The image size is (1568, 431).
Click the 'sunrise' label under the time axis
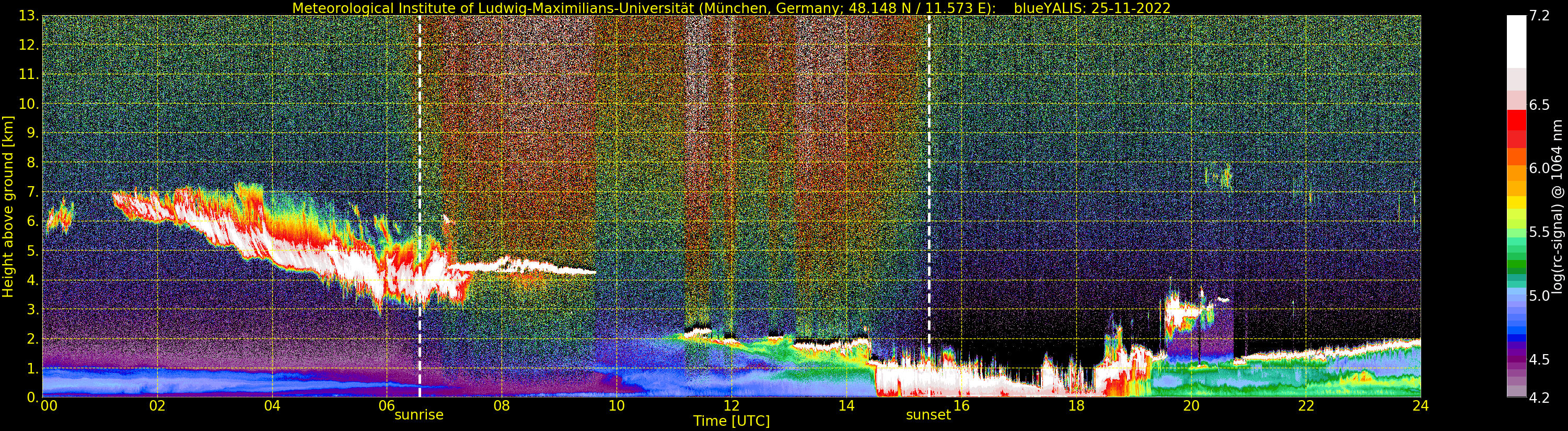419,415
